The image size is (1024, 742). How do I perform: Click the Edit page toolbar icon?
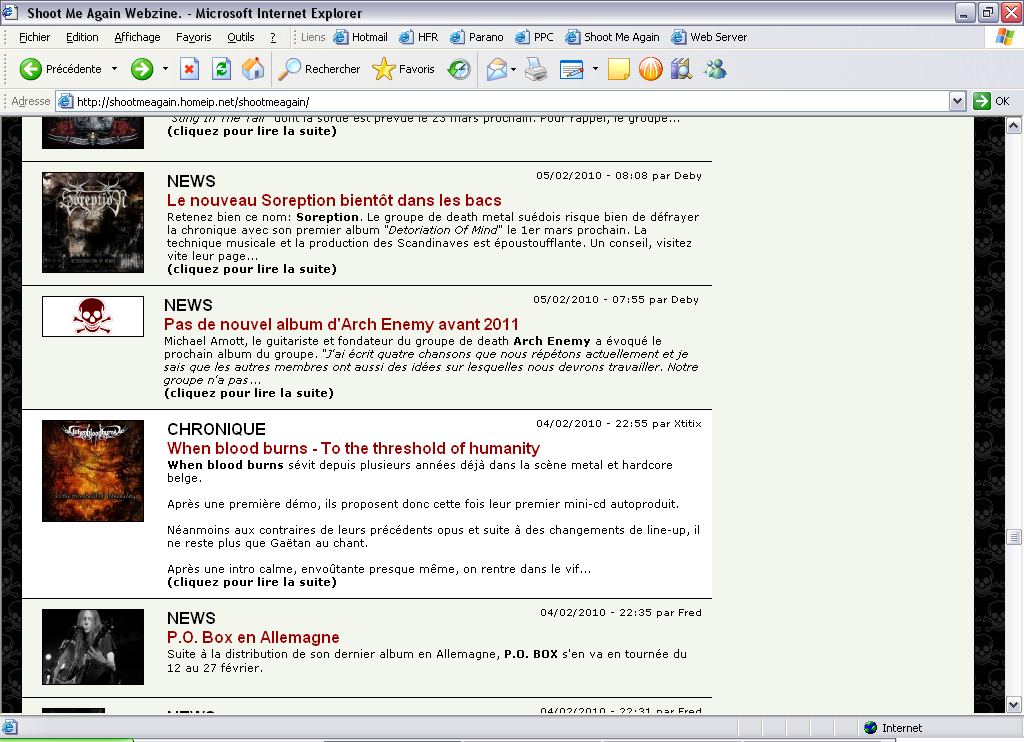571,69
